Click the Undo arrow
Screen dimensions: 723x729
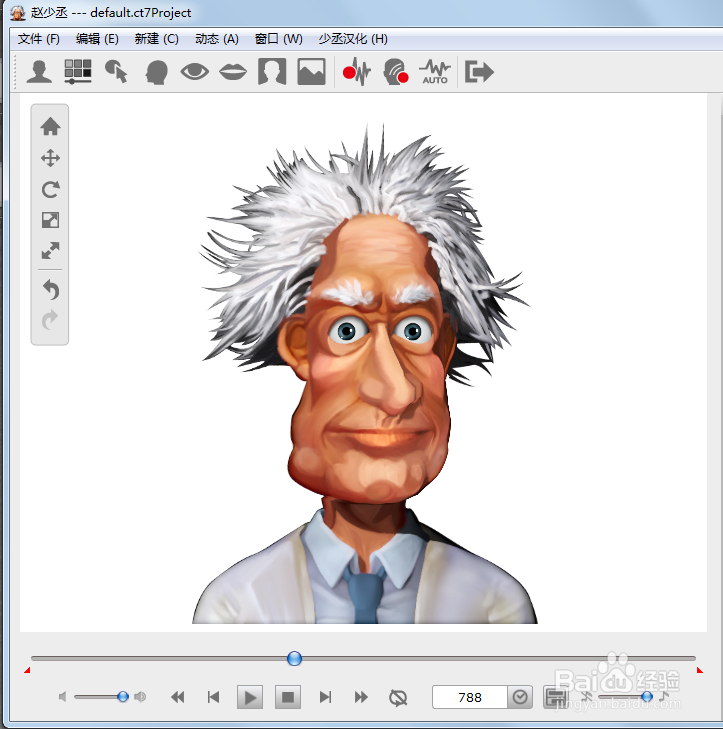(x=50, y=289)
